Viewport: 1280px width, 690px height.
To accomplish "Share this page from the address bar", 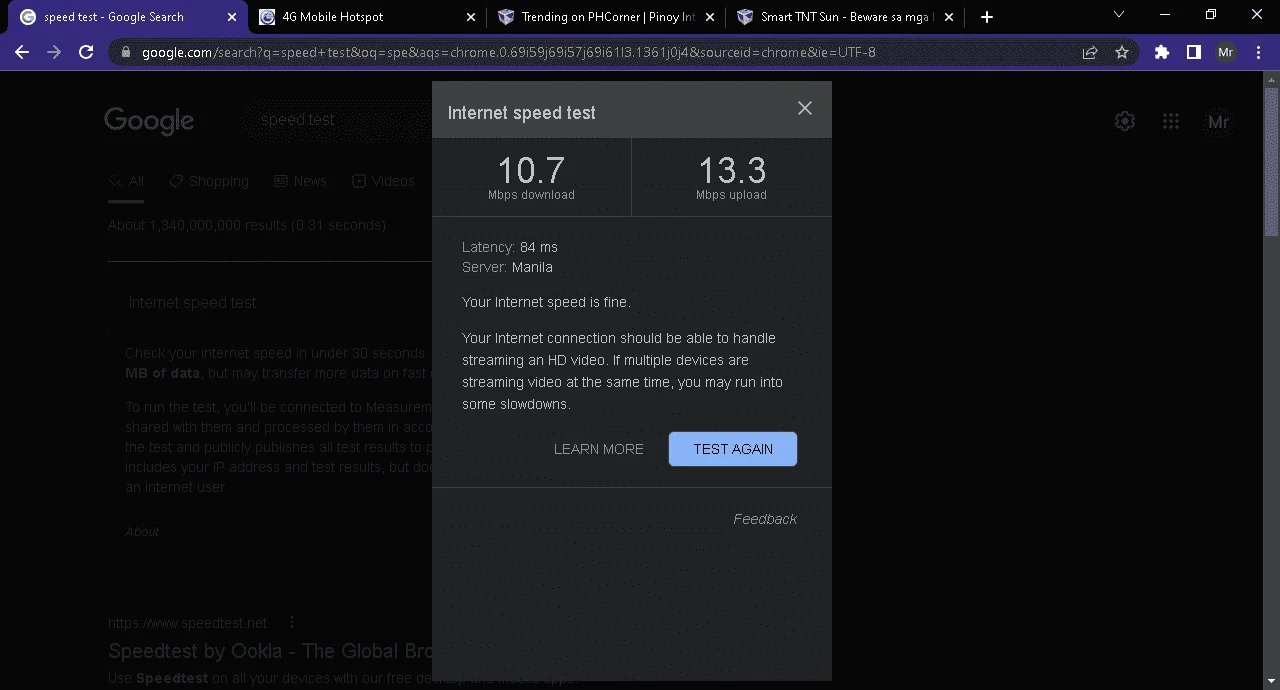I will tap(1090, 52).
